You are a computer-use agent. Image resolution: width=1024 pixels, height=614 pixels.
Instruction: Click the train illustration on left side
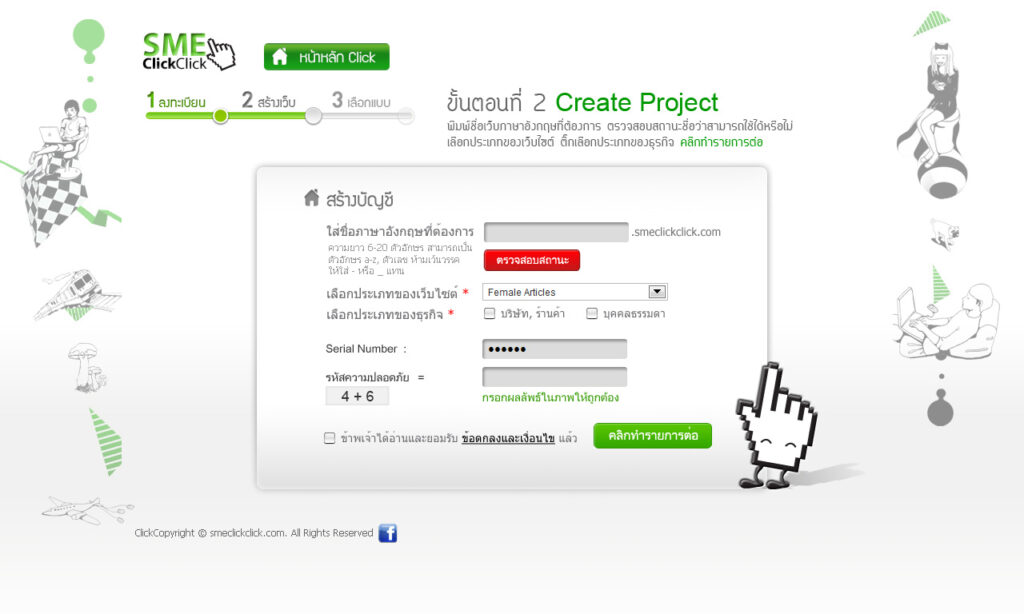(x=78, y=295)
